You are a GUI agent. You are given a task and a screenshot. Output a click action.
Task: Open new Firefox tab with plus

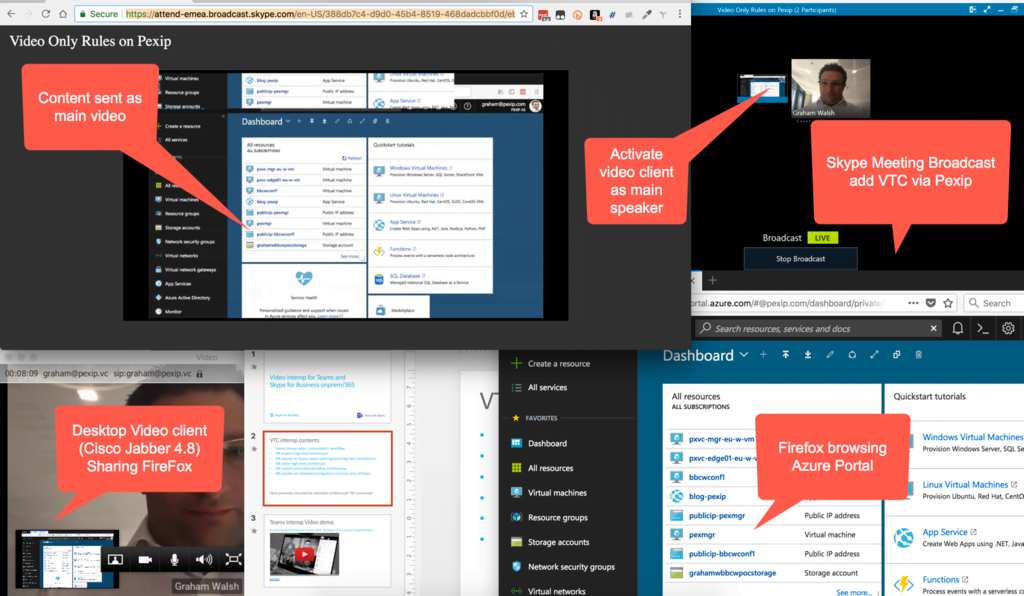pos(712,280)
